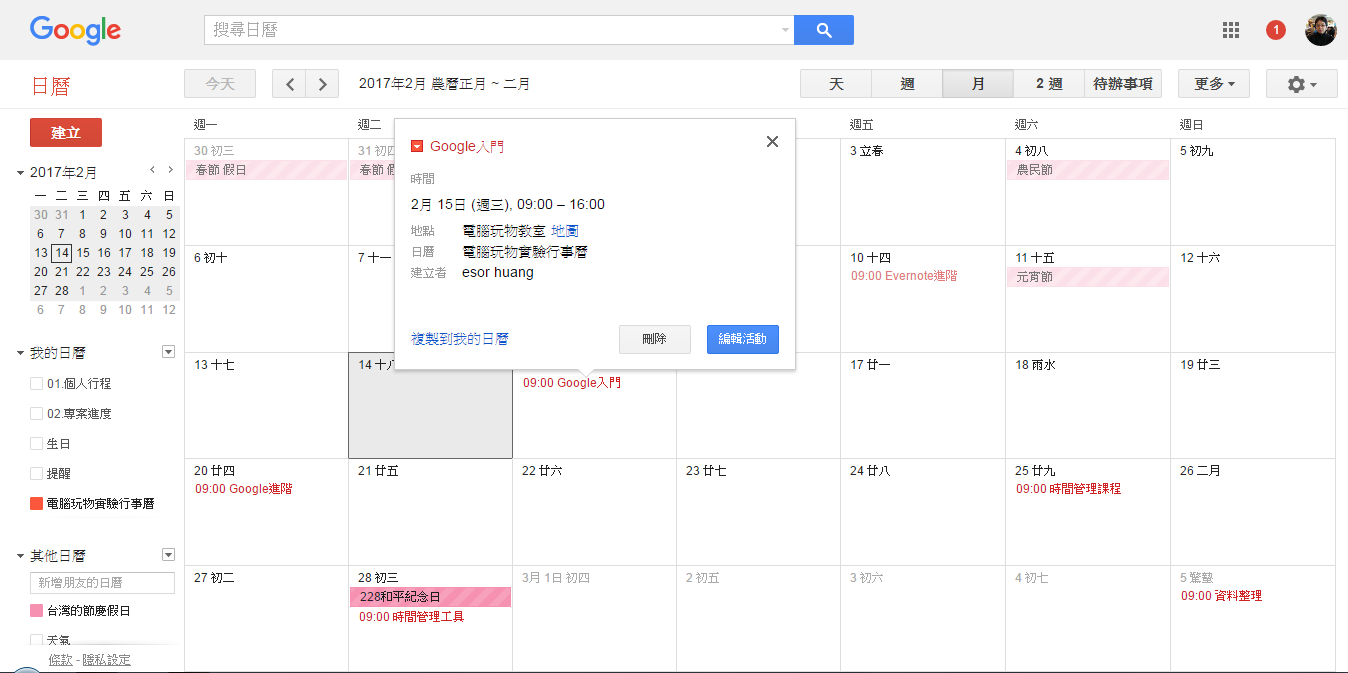The image size is (1348, 673).
Task: Toggle the 天氣 calendar
Action: [x=37, y=640]
